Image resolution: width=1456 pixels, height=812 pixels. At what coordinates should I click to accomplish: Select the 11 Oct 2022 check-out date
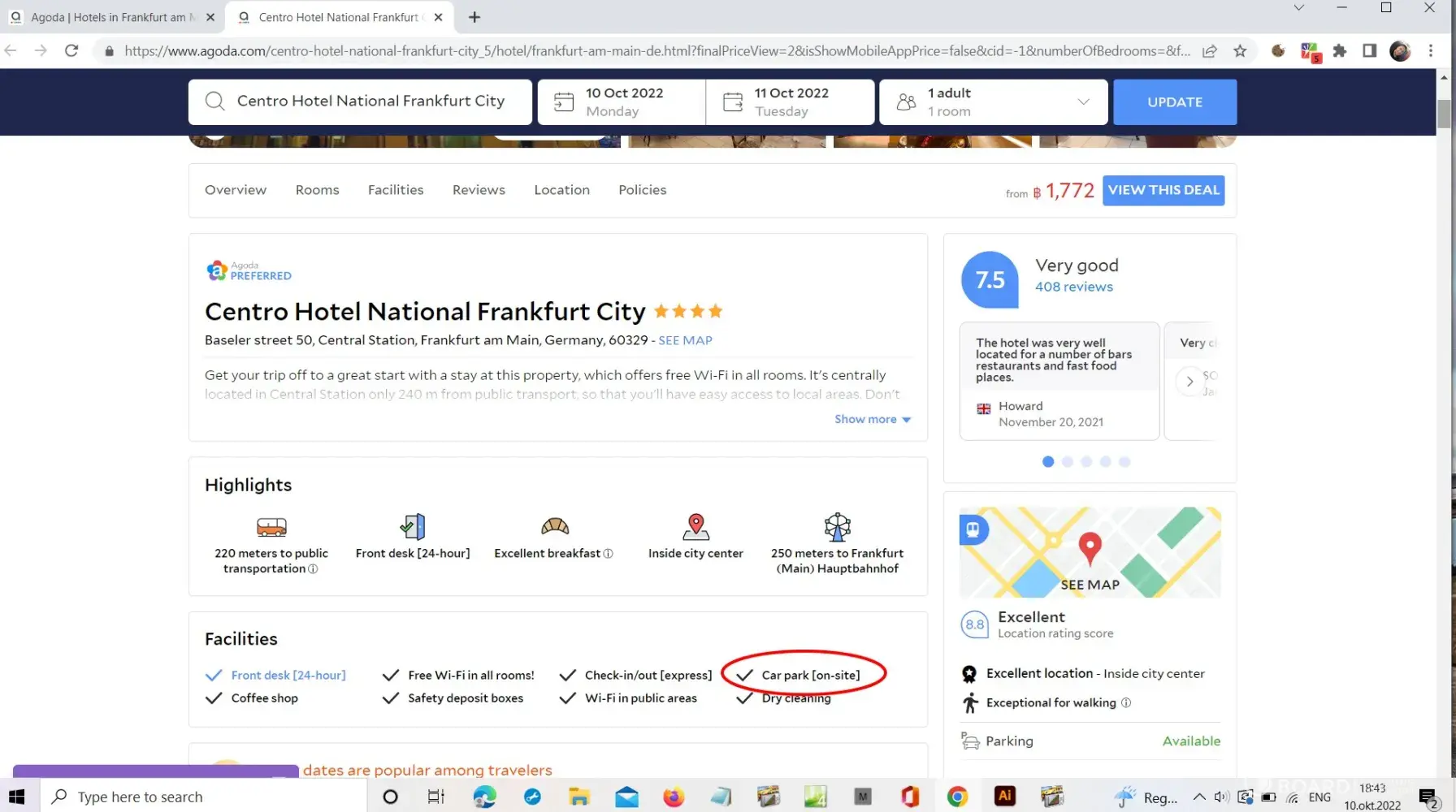791,101
